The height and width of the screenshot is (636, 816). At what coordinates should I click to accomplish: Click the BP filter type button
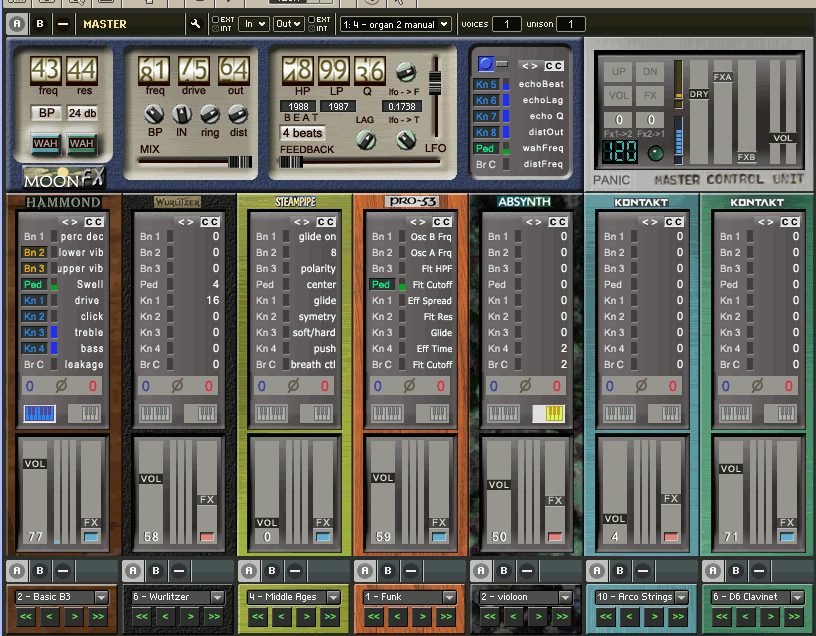[x=46, y=113]
